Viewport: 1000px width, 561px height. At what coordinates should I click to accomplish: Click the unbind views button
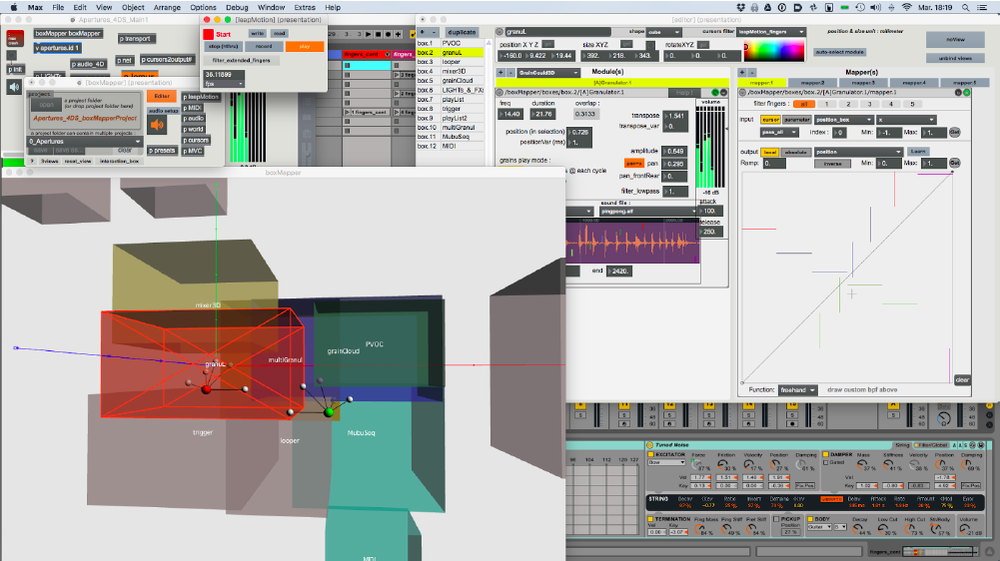[955, 58]
